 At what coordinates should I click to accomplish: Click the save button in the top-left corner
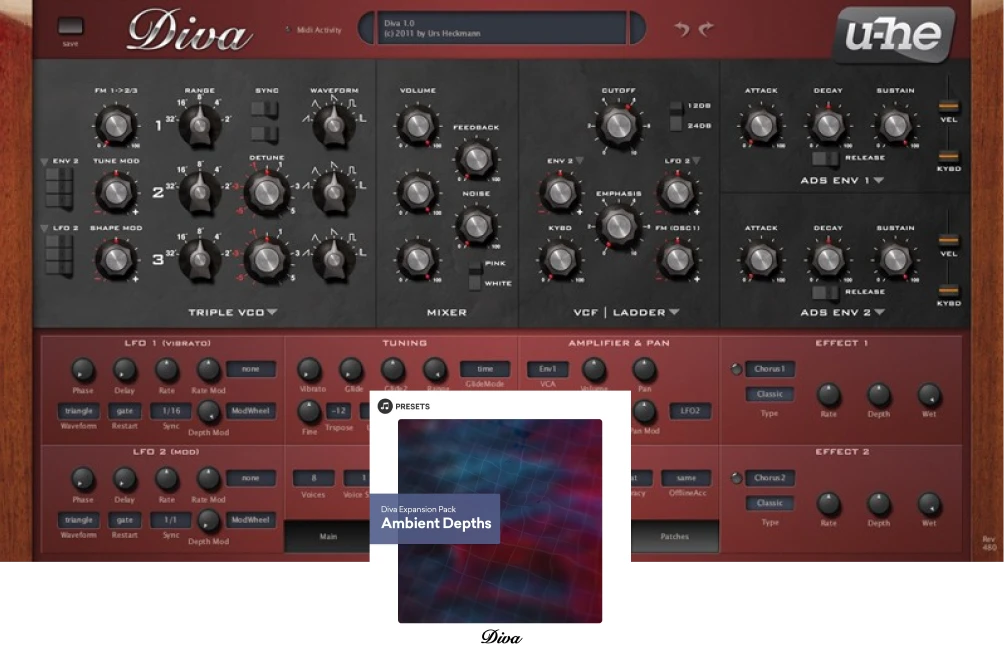(70, 28)
